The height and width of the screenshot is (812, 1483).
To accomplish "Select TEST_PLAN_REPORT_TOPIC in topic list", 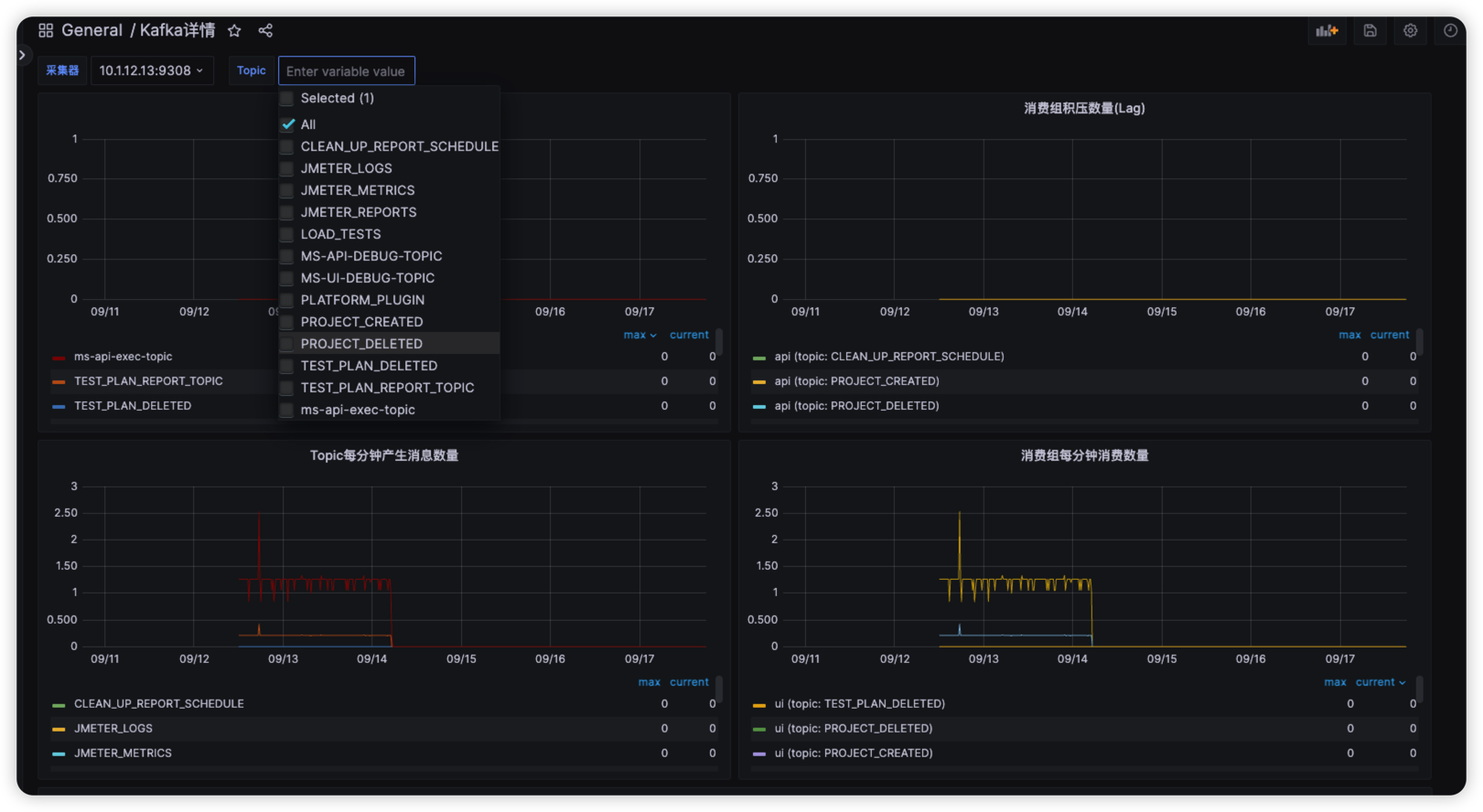I will click(389, 388).
